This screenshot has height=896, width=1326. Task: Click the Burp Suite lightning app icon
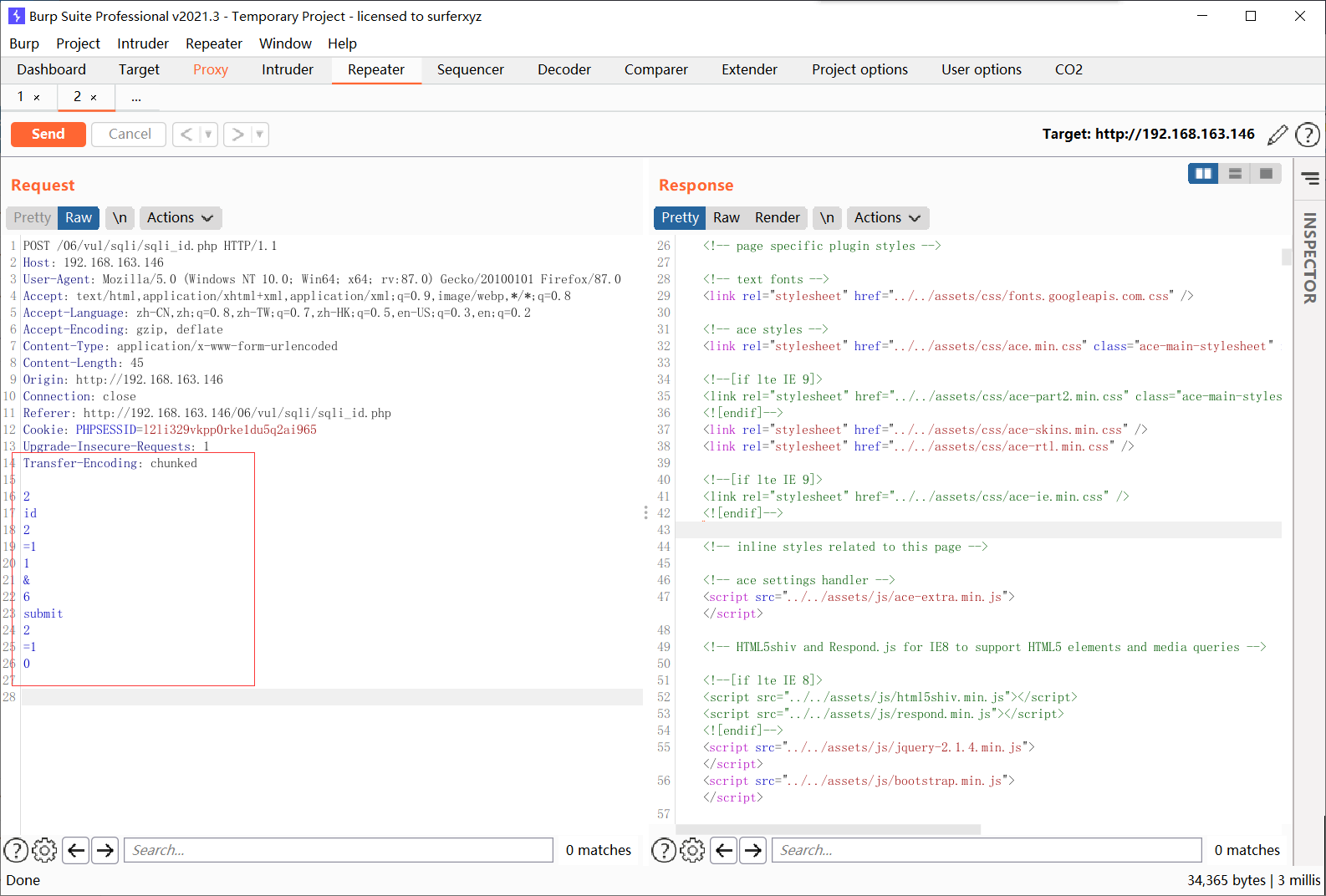[16, 16]
